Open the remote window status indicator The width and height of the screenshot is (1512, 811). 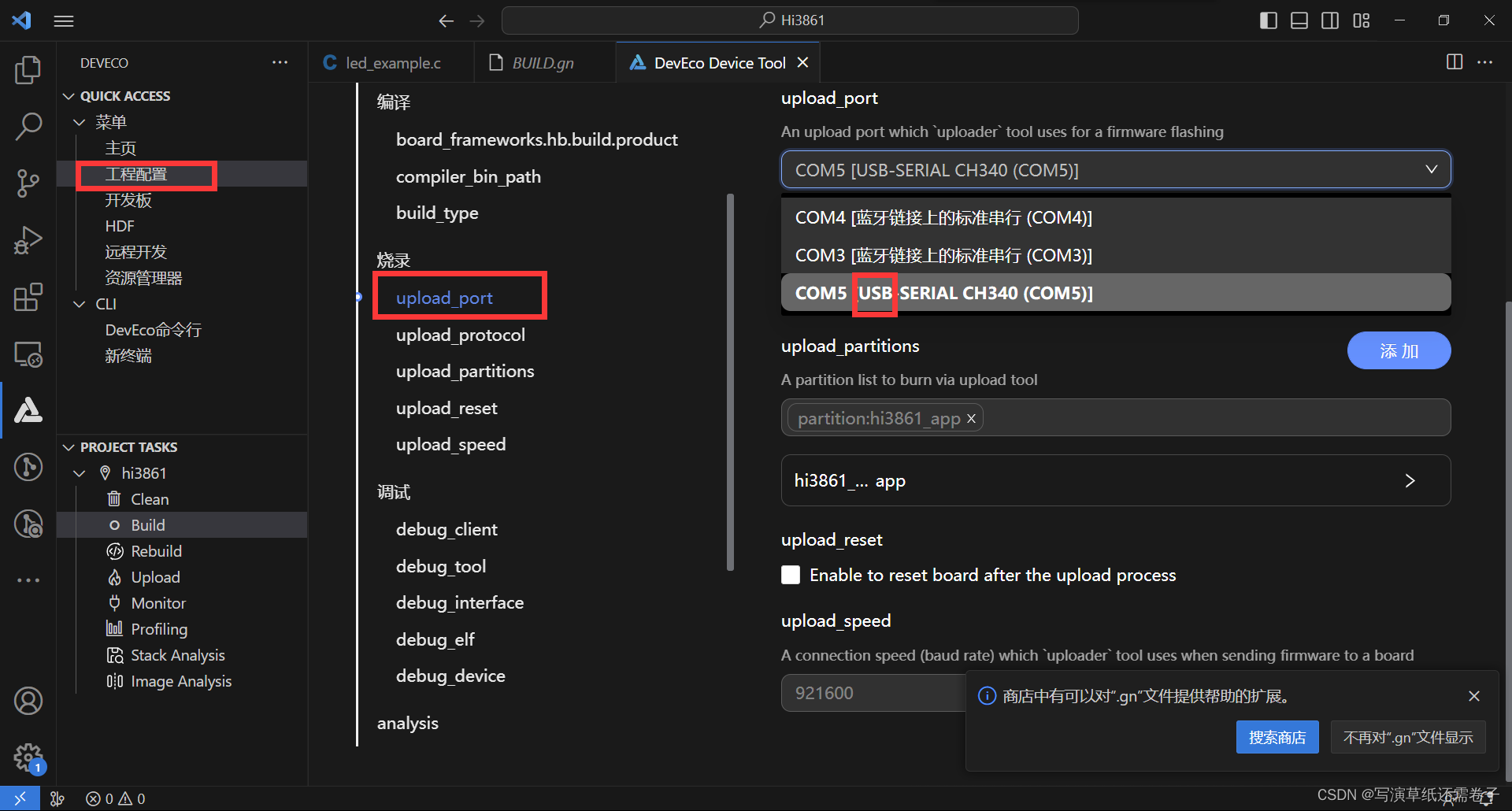coord(20,798)
